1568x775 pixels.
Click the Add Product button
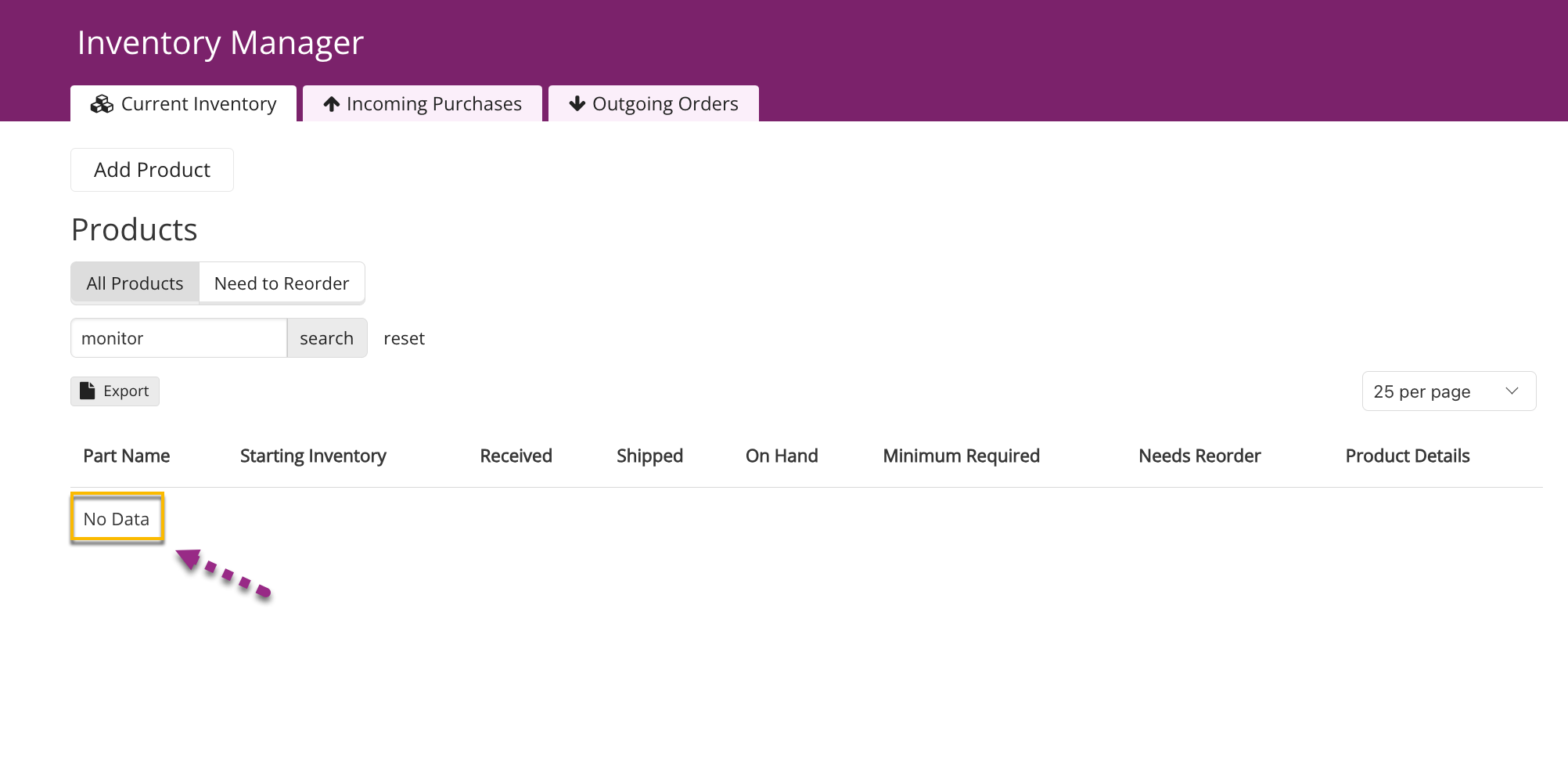(152, 170)
